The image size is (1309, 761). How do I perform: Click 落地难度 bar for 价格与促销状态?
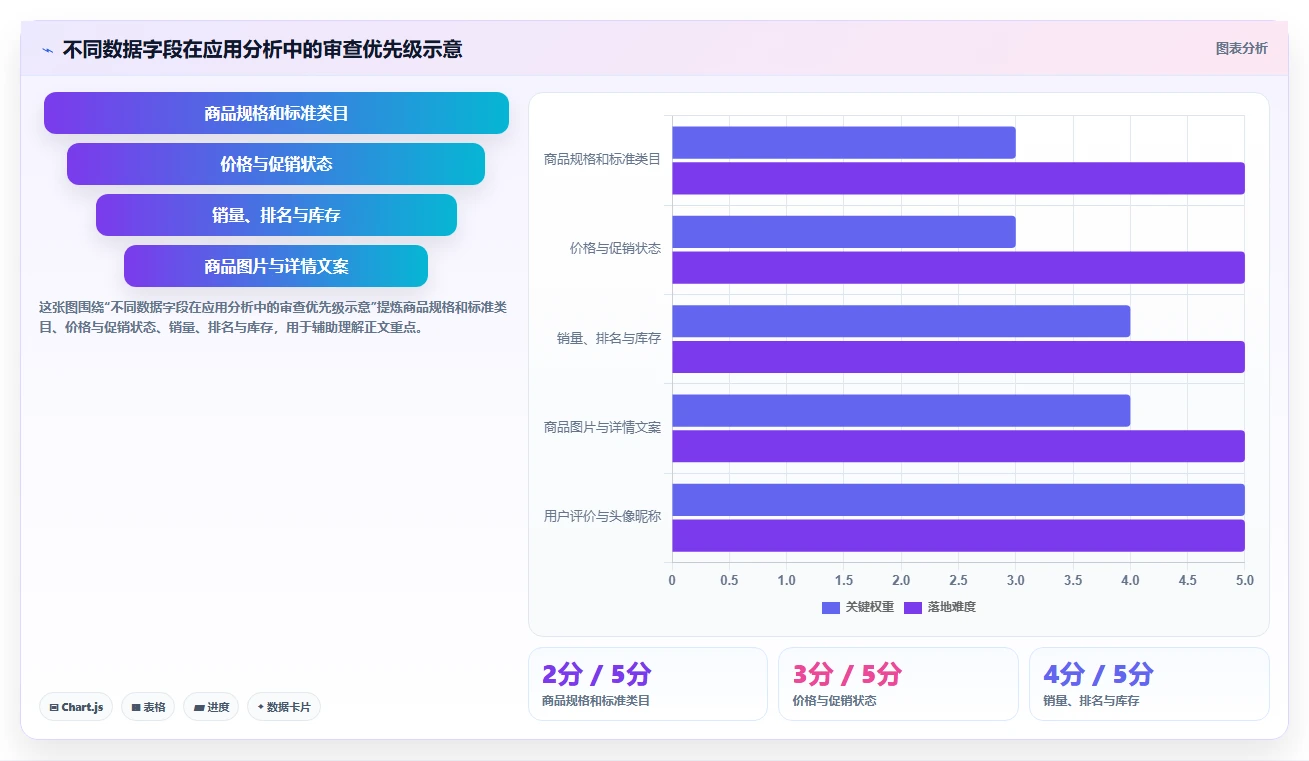coord(958,267)
